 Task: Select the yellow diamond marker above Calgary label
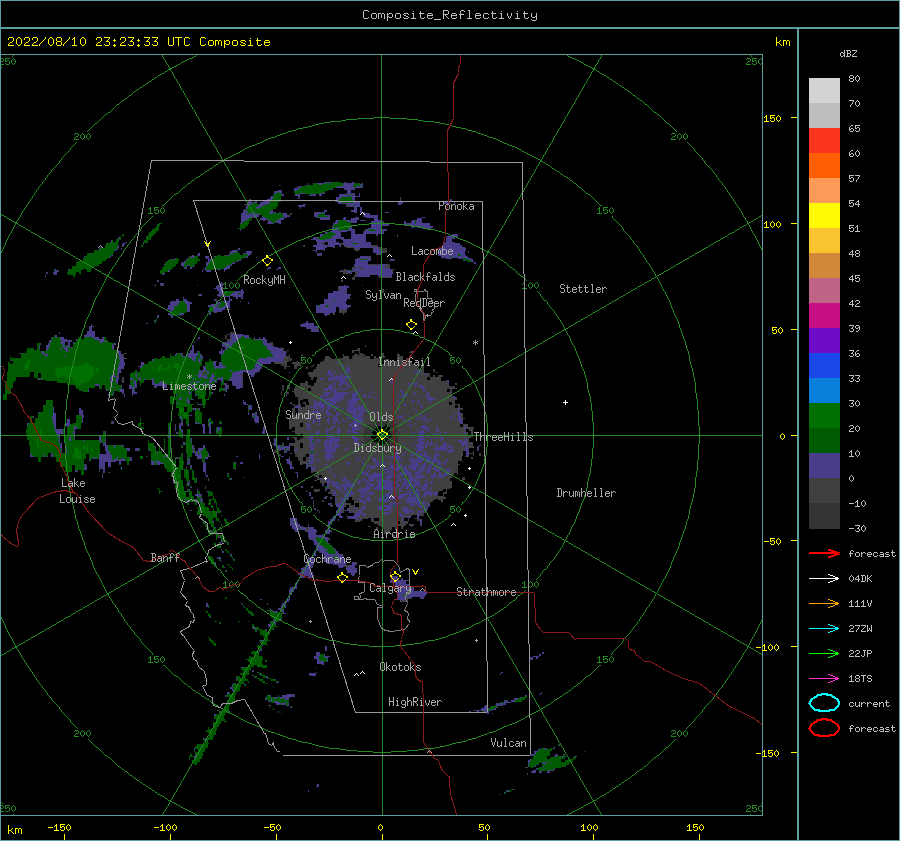point(395,576)
